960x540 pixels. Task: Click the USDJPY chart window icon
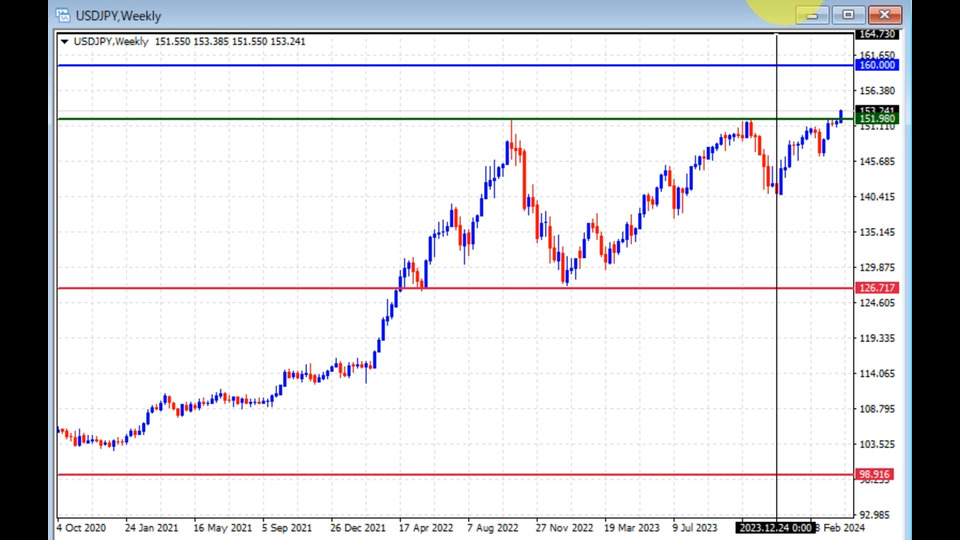tap(62, 15)
